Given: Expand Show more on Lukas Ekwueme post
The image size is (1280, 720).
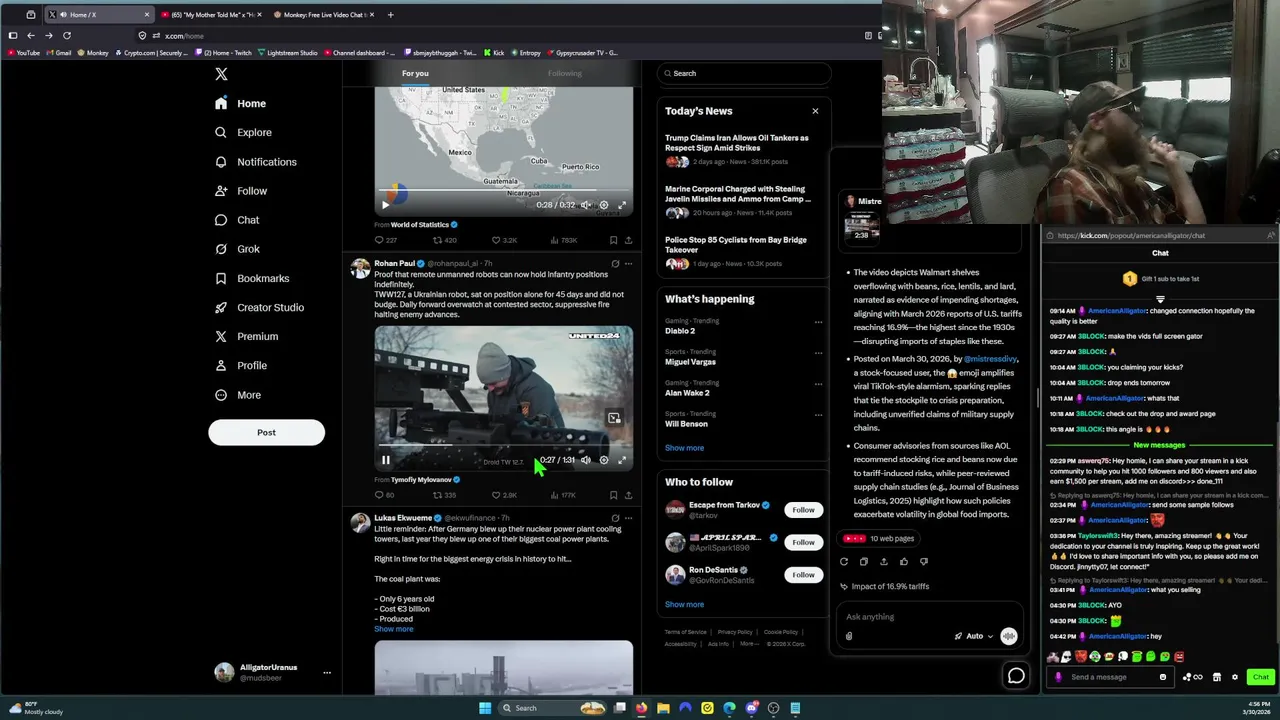Looking at the screenshot, I should click(x=393, y=629).
